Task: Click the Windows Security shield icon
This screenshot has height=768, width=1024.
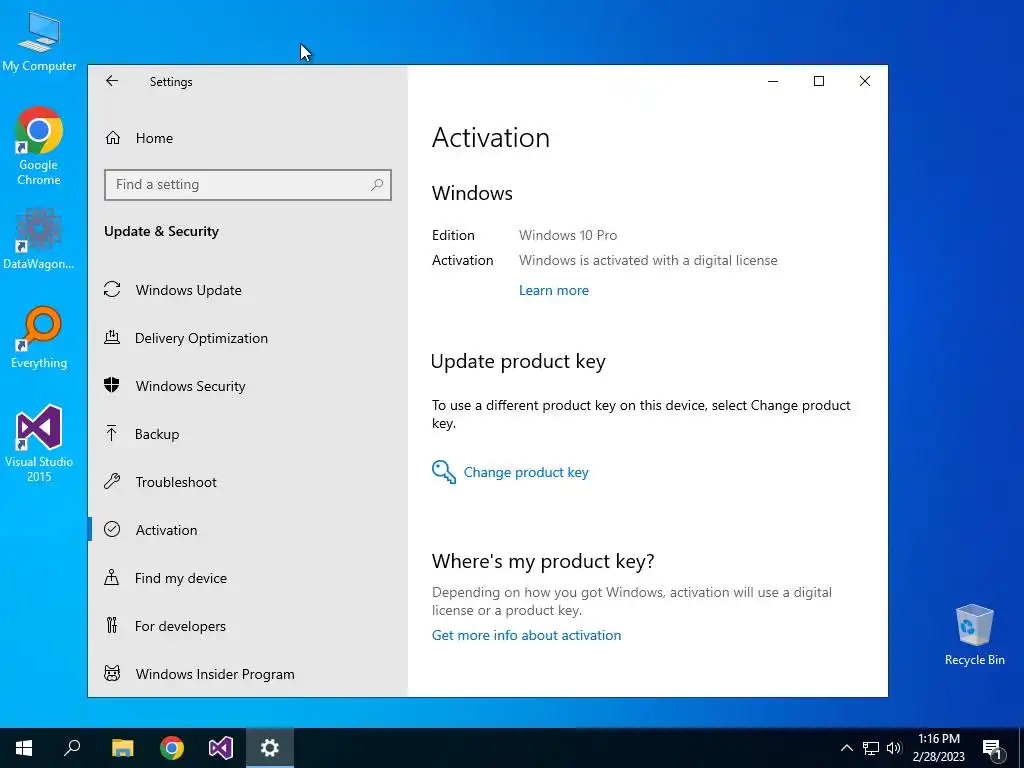Action: [112, 385]
